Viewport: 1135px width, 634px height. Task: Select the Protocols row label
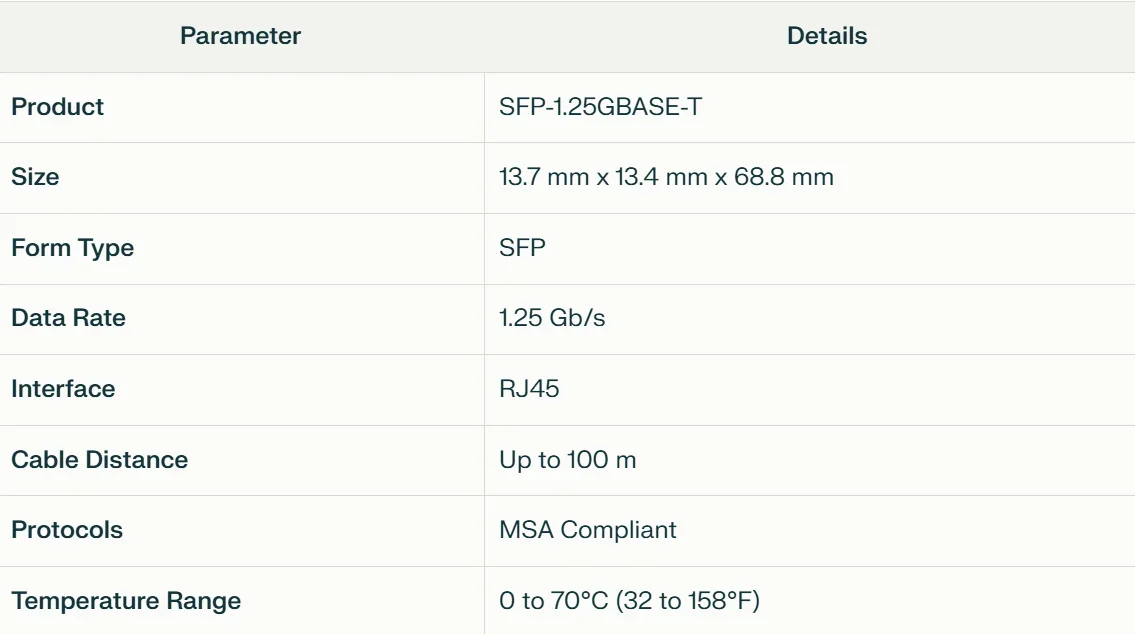pyautogui.click(x=67, y=531)
